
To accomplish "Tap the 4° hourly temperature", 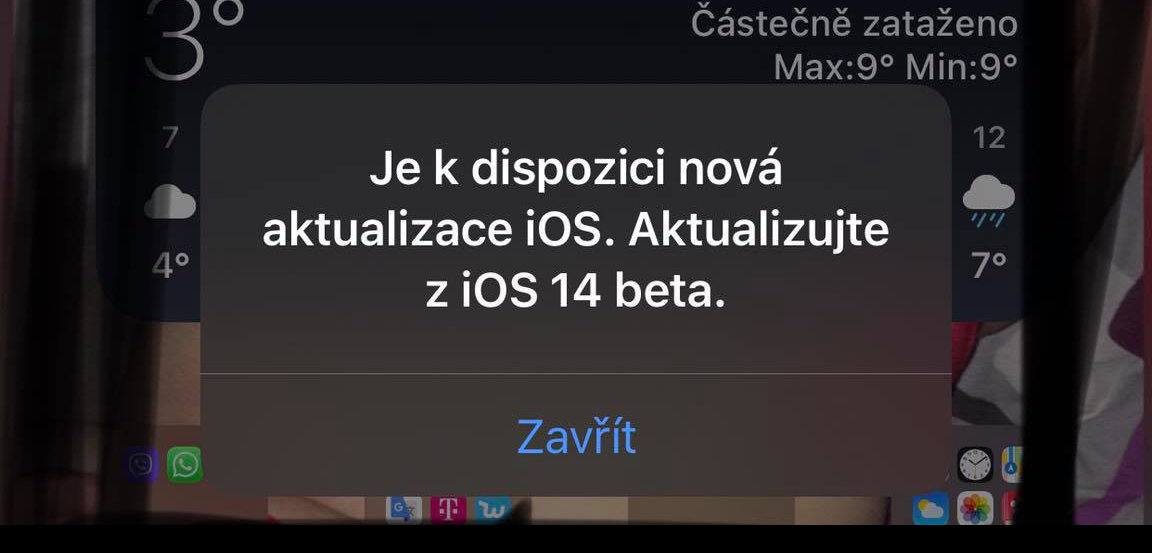I will (x=170, y=264).
